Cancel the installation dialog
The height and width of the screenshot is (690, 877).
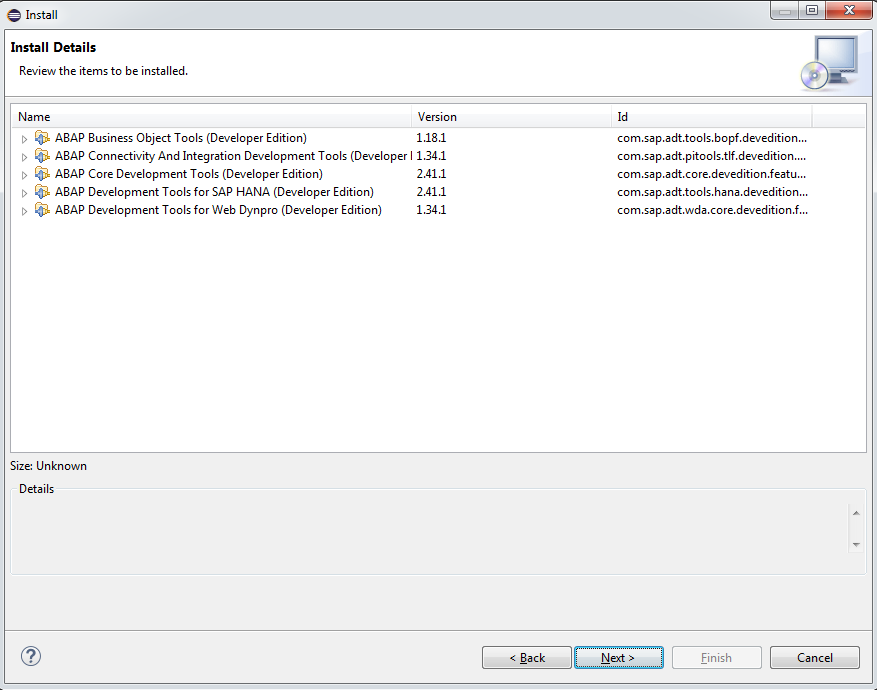[814, 658]
